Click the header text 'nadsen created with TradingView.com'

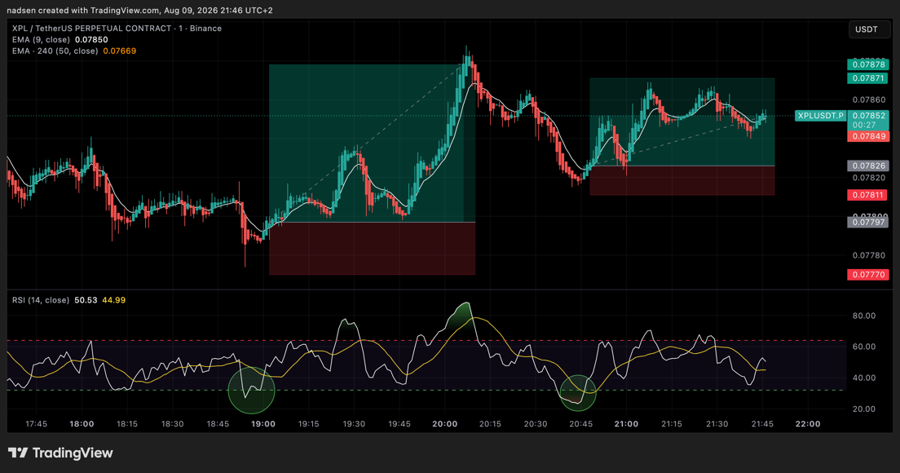click(83, 10)
